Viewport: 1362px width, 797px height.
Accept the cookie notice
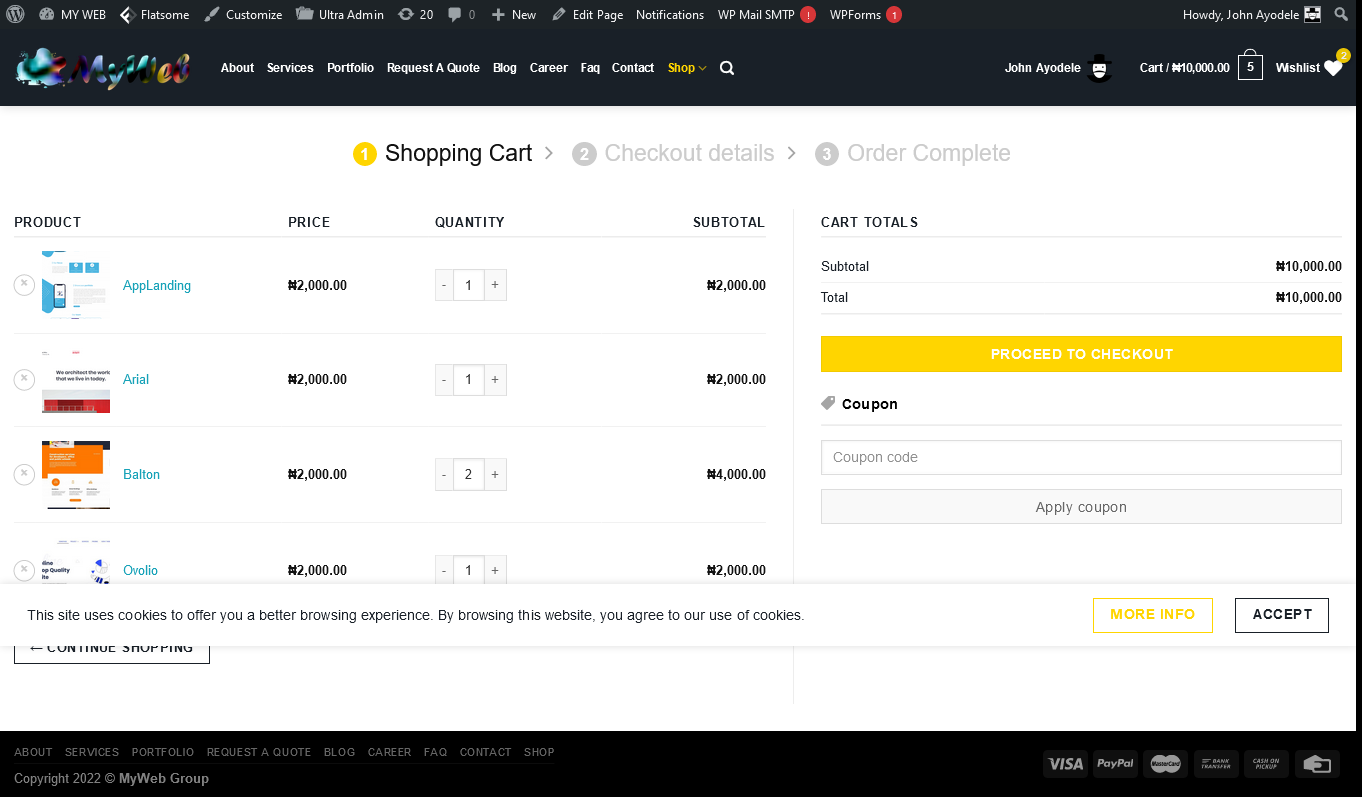pos(1281,615)
